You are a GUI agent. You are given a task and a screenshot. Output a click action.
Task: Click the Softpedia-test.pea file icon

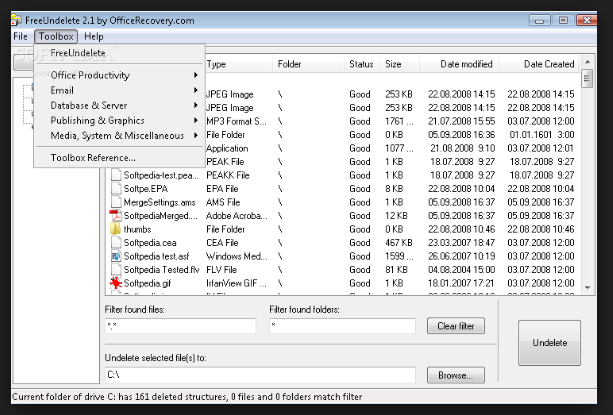tap(116, 175)
